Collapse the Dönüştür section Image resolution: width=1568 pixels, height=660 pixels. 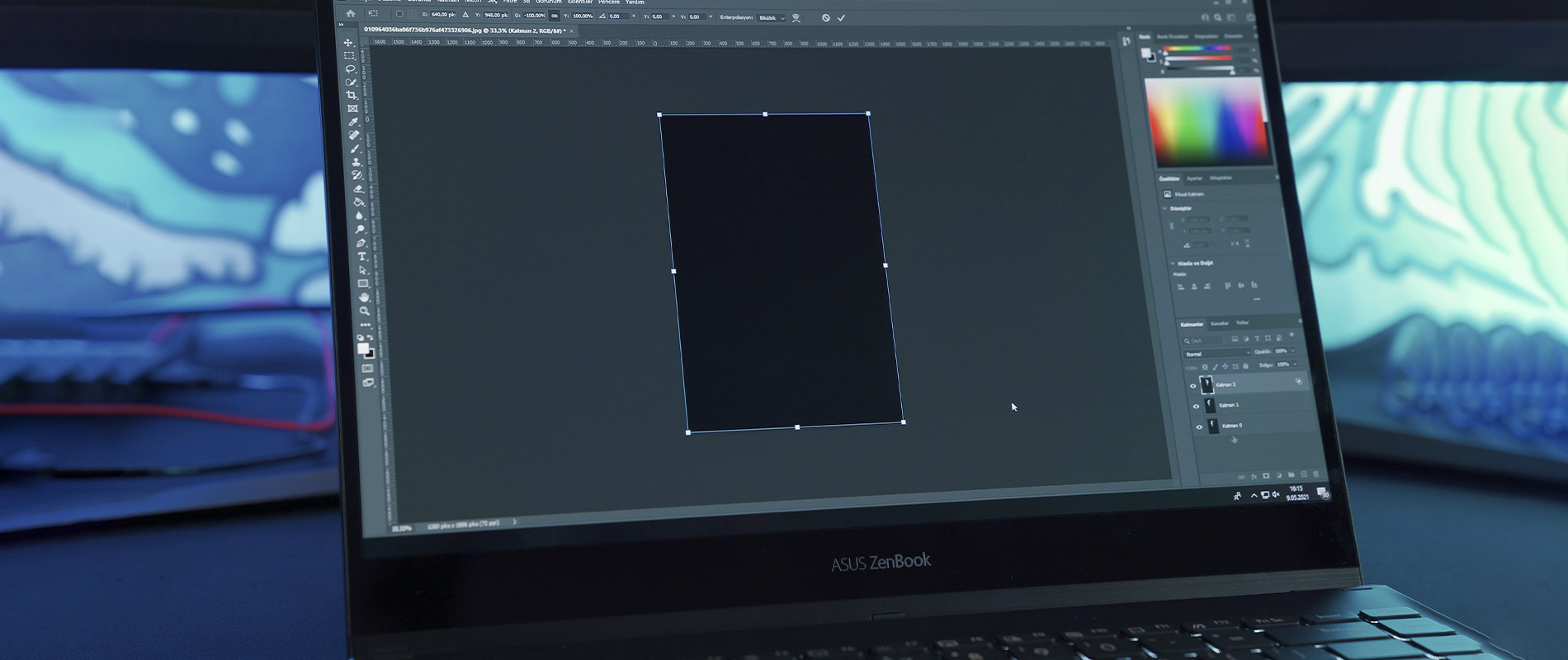[x=1165, y=209]
